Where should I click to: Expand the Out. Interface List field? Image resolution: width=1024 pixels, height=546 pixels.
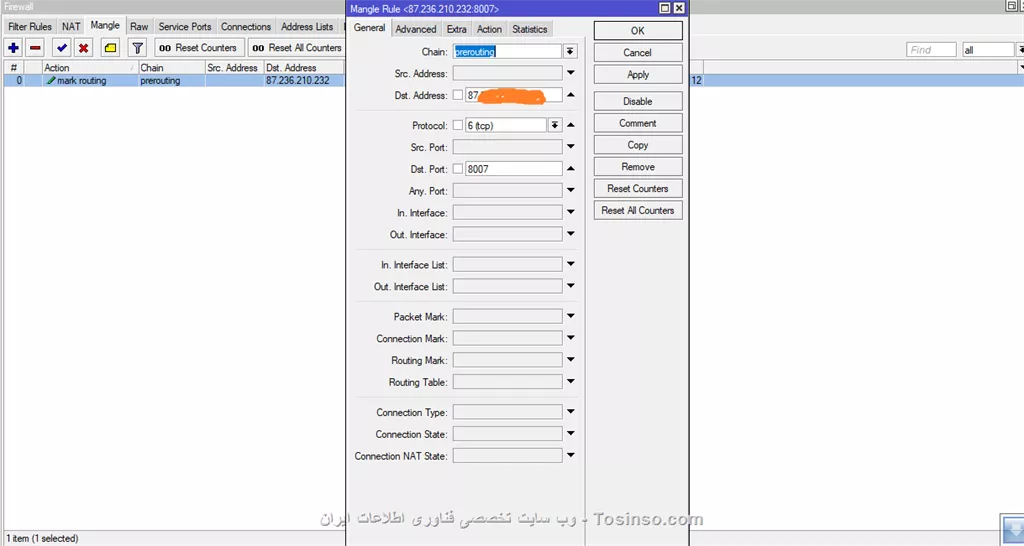click(x=571, y=286)
